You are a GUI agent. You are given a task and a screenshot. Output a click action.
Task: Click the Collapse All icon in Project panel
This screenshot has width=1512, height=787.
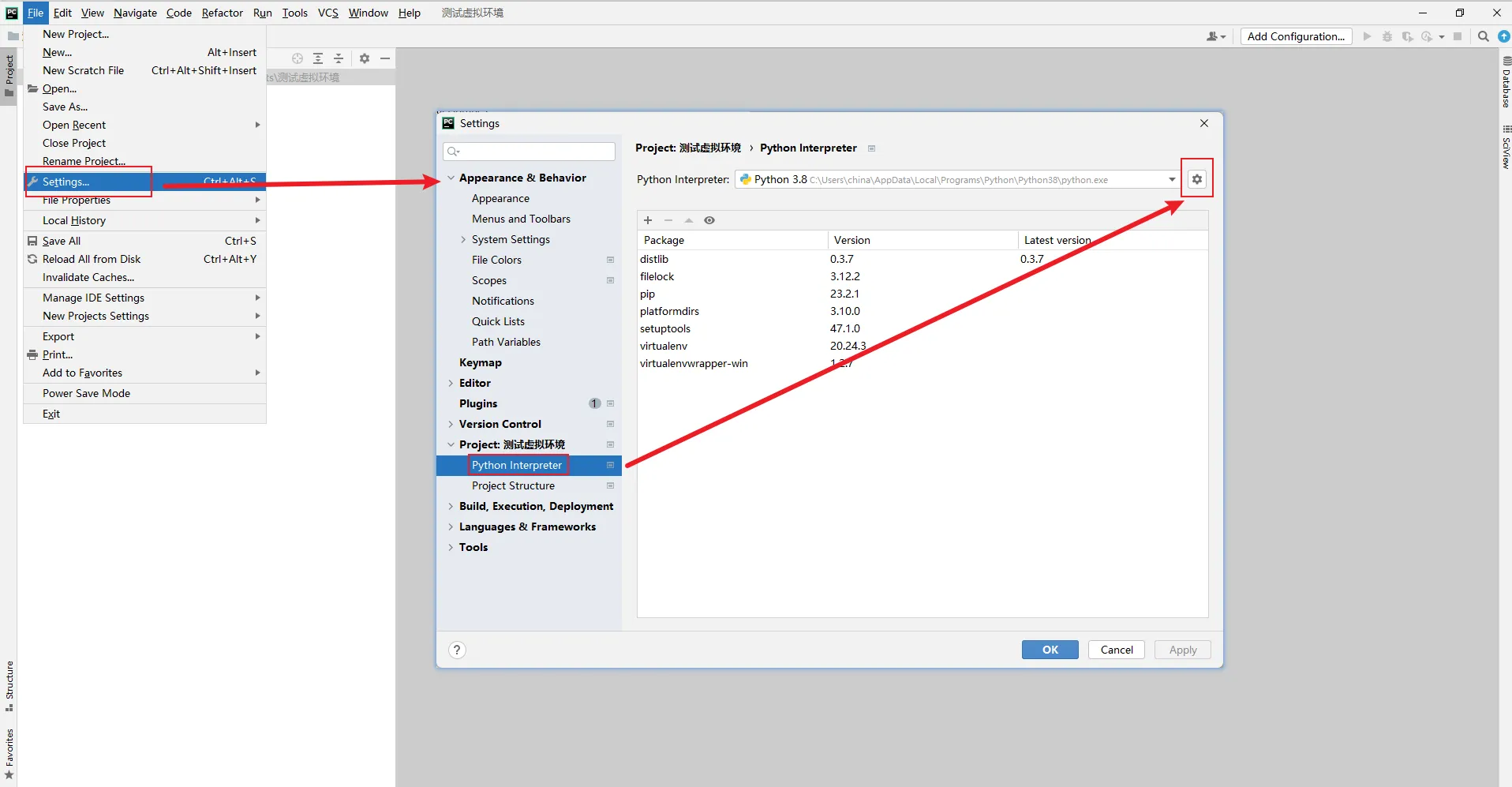click(339, 58)
